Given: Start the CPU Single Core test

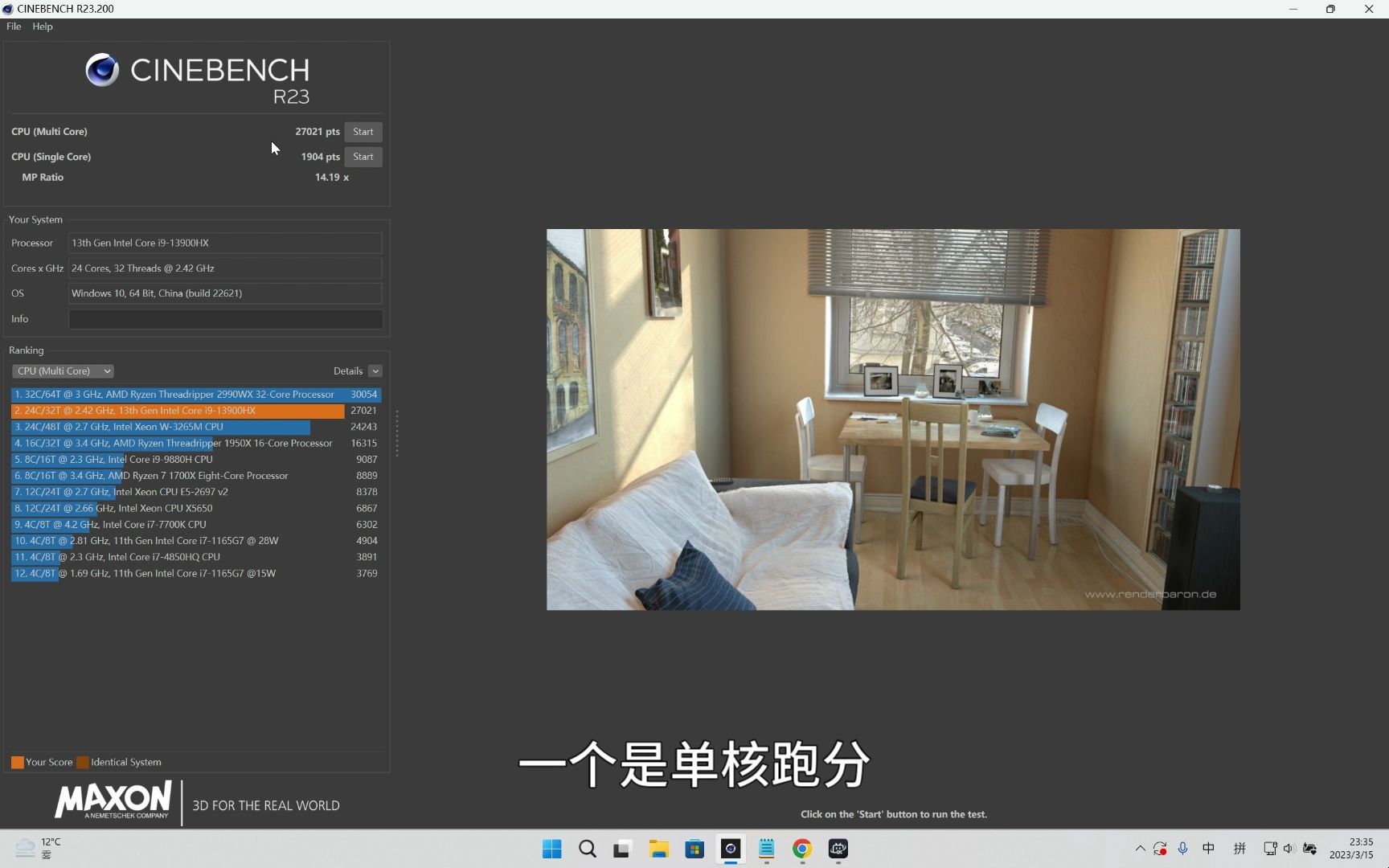Looking at the screenshot, I should tap(363, 157).
